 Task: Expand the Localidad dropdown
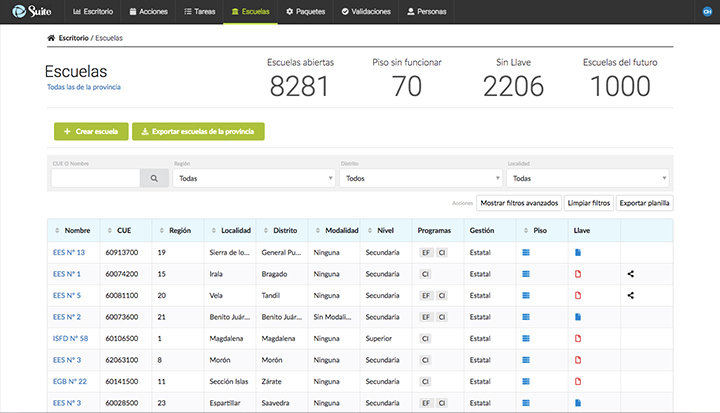coord(587,178)
